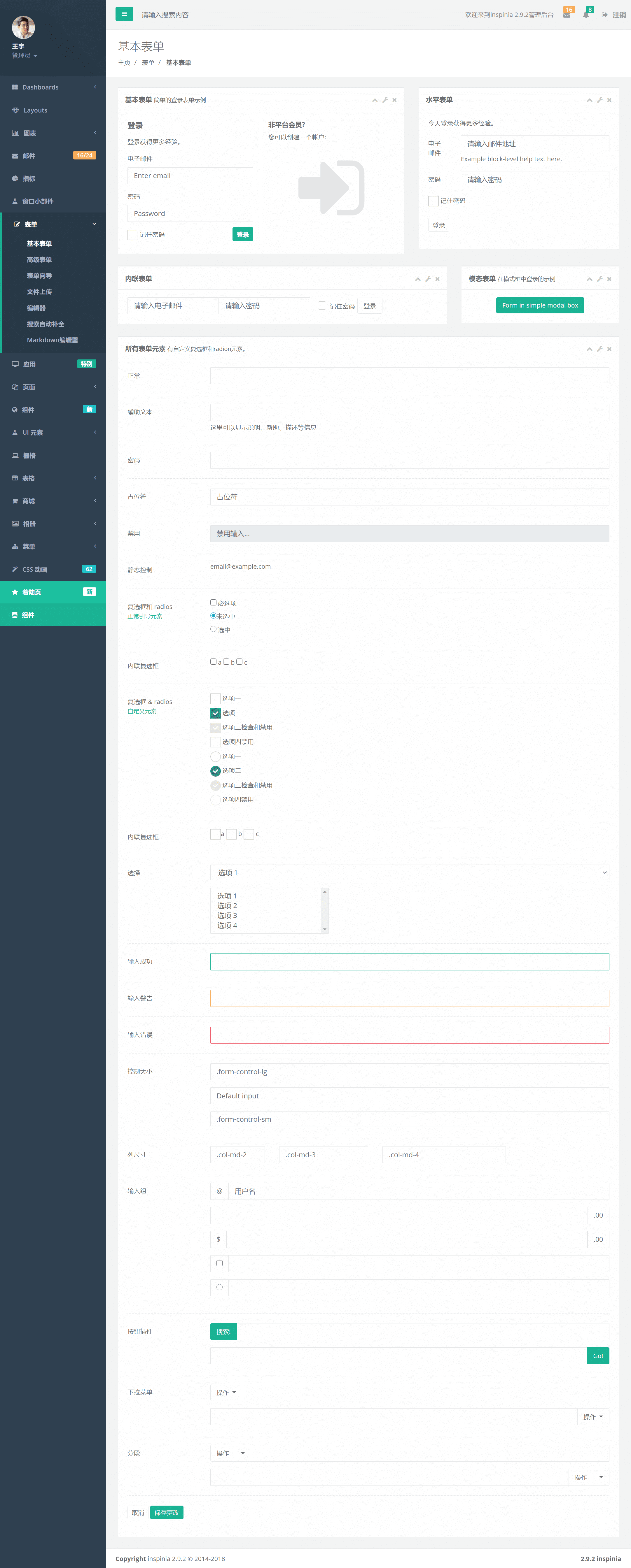
Task: Select the 未选中 radio button
Action: click(x=213, y=616)
